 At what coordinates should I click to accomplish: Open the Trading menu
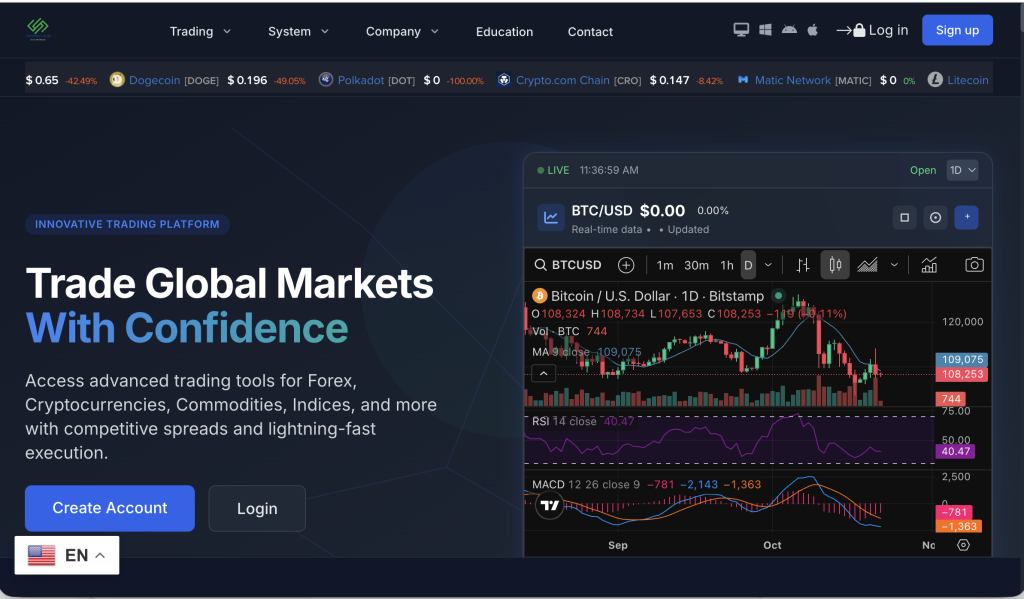click(x=200, y=31)
